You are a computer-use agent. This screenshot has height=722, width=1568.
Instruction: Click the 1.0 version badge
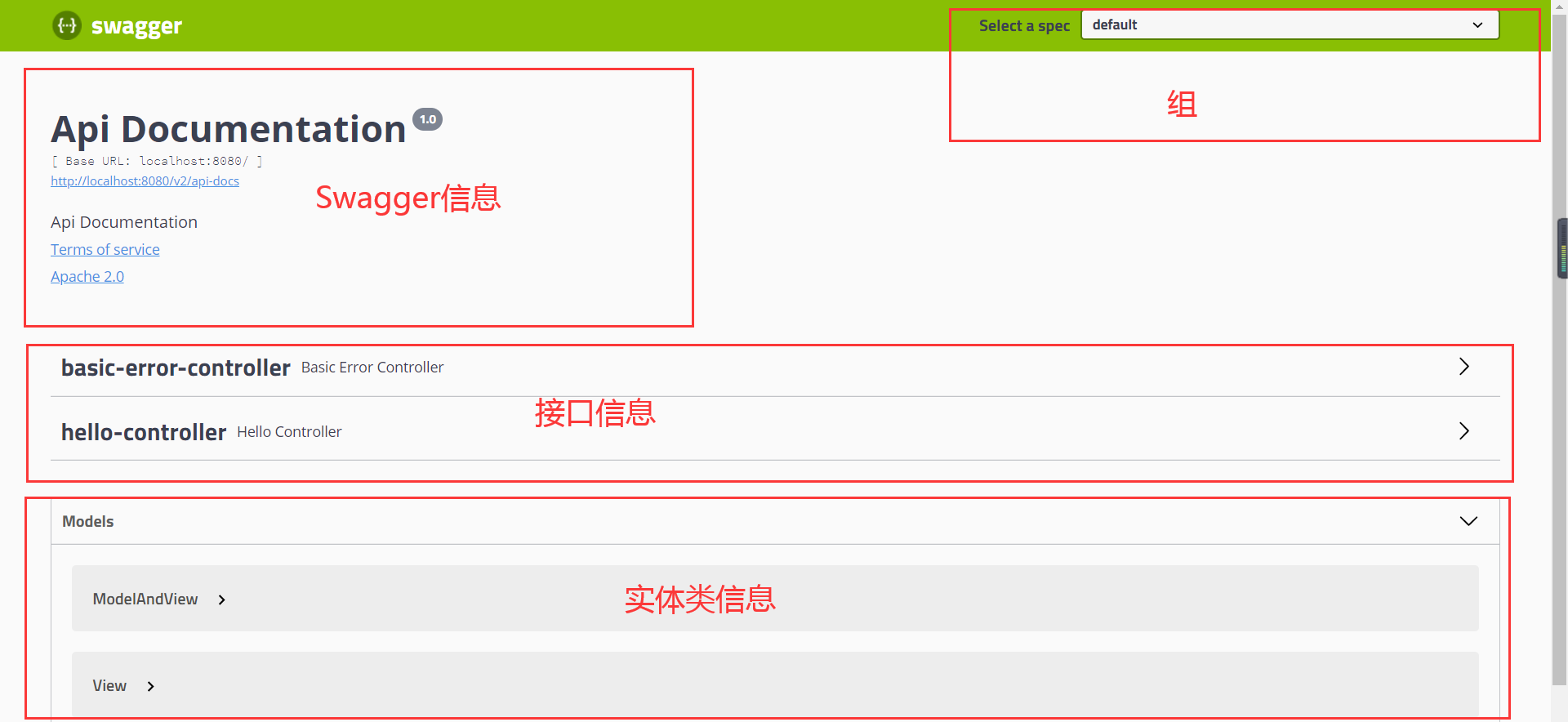(427, 119)
